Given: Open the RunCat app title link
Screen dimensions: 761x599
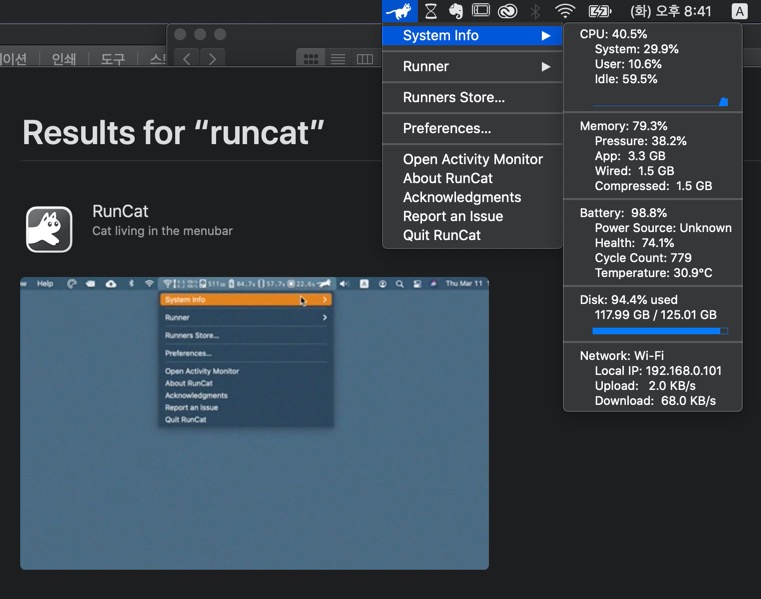Looking at the screenshot, I should [x=120, y=211].
